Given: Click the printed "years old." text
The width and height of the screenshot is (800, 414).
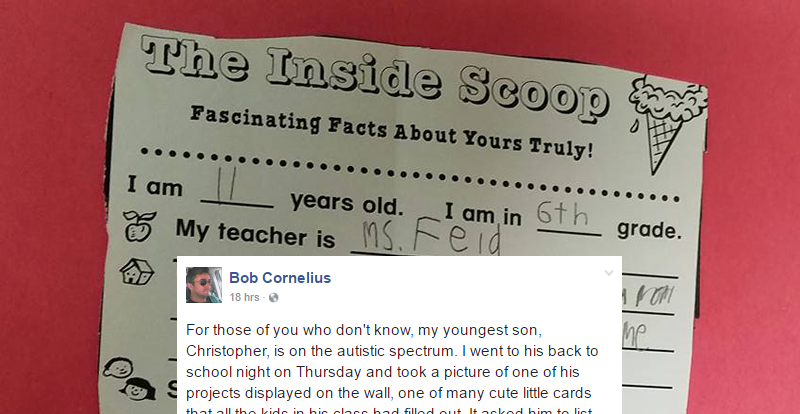Looking at the screenshot, I should coord(347,203).
